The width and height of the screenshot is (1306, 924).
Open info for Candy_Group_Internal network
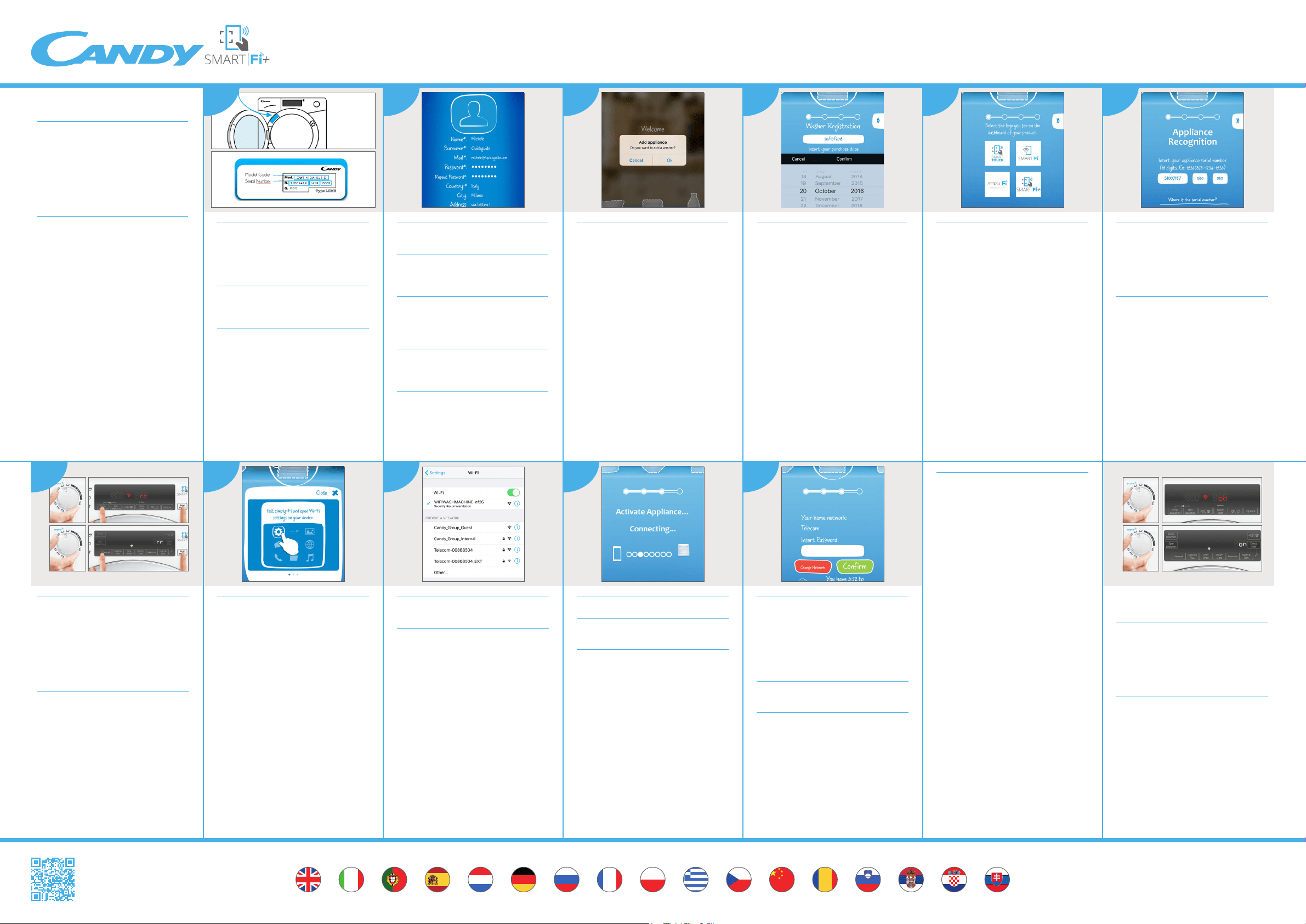point(517,539)
